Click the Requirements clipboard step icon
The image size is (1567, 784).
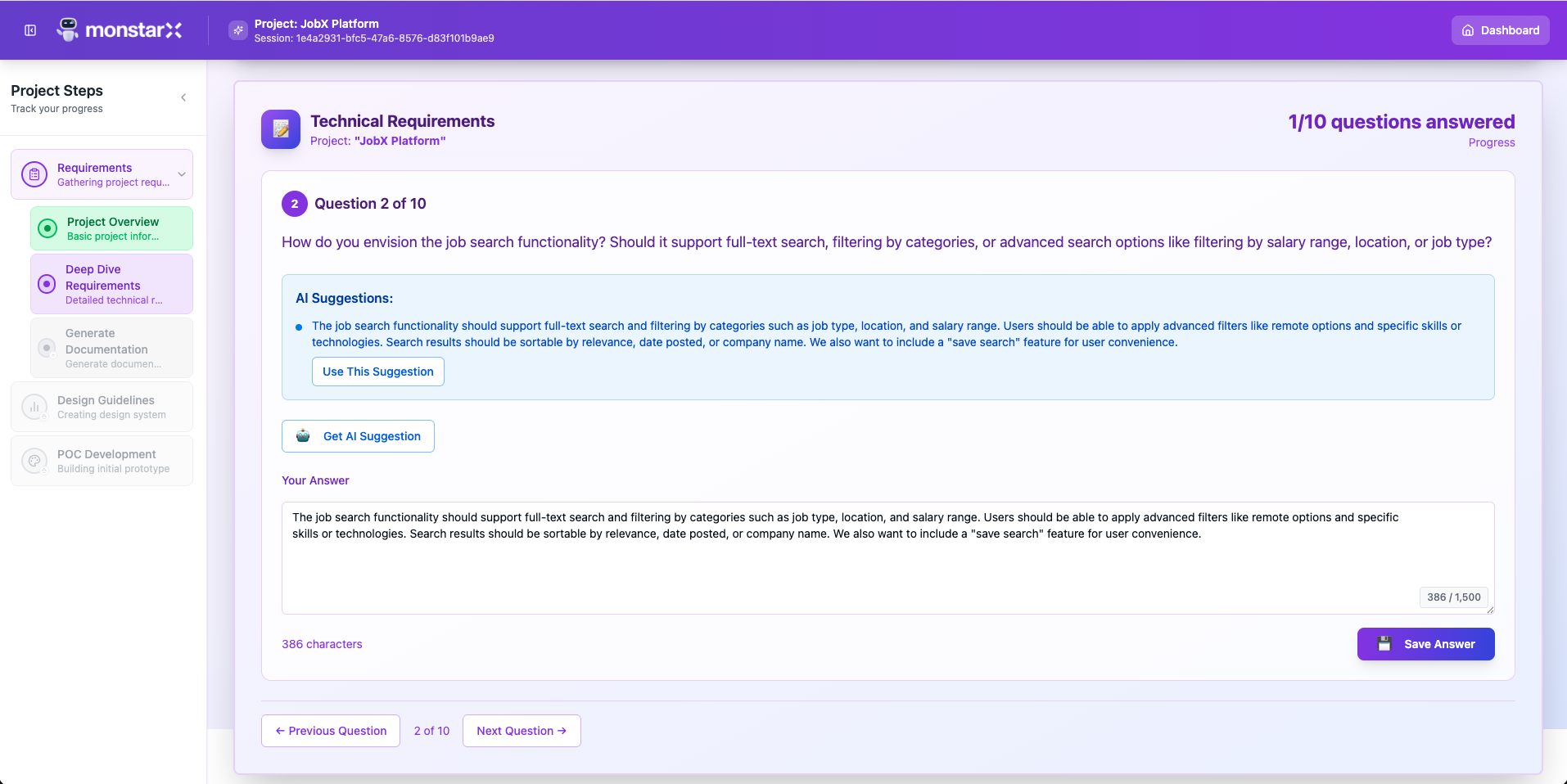[x=34, y=174]
